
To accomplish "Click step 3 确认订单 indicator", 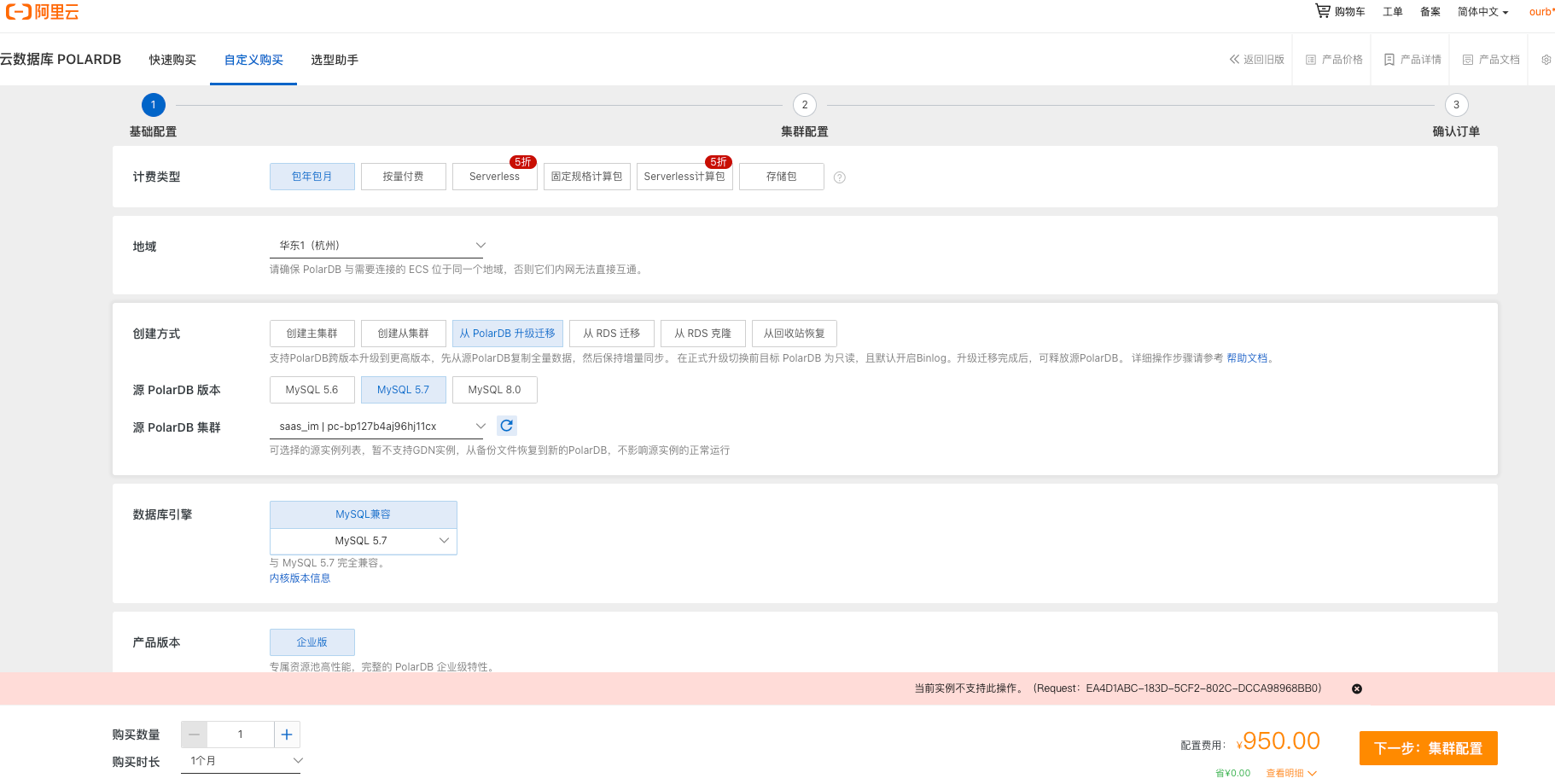I will pyautogui.click(x=1457, y=105).
